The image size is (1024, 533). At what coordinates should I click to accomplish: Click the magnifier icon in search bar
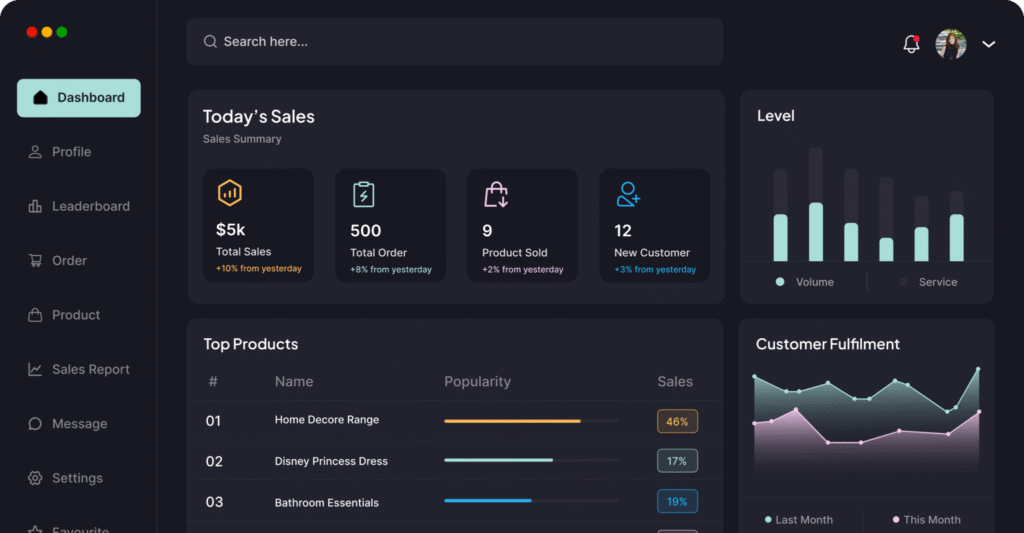click(x=210, y=42)
